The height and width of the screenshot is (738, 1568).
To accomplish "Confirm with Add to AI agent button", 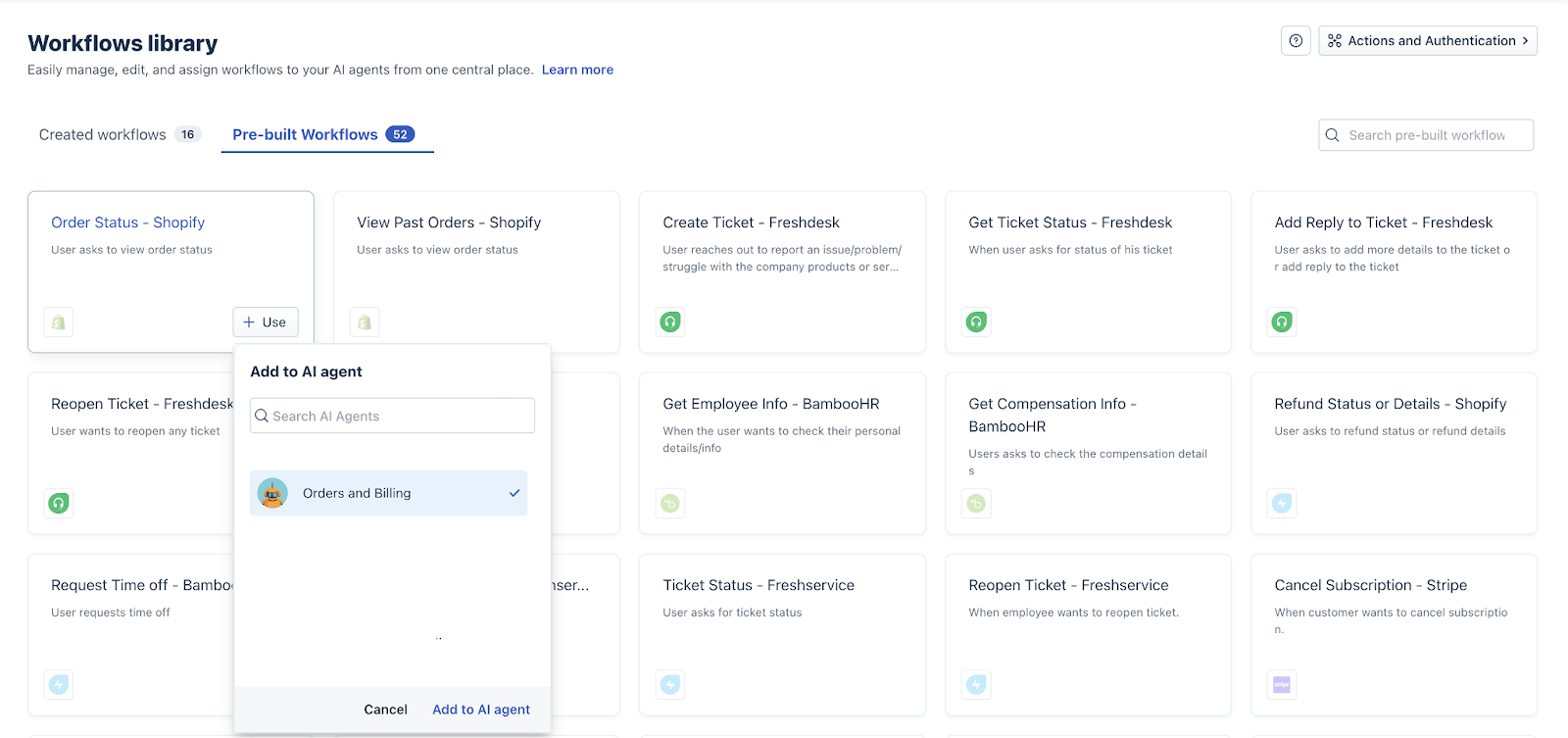I will click(x=481, y=710).
